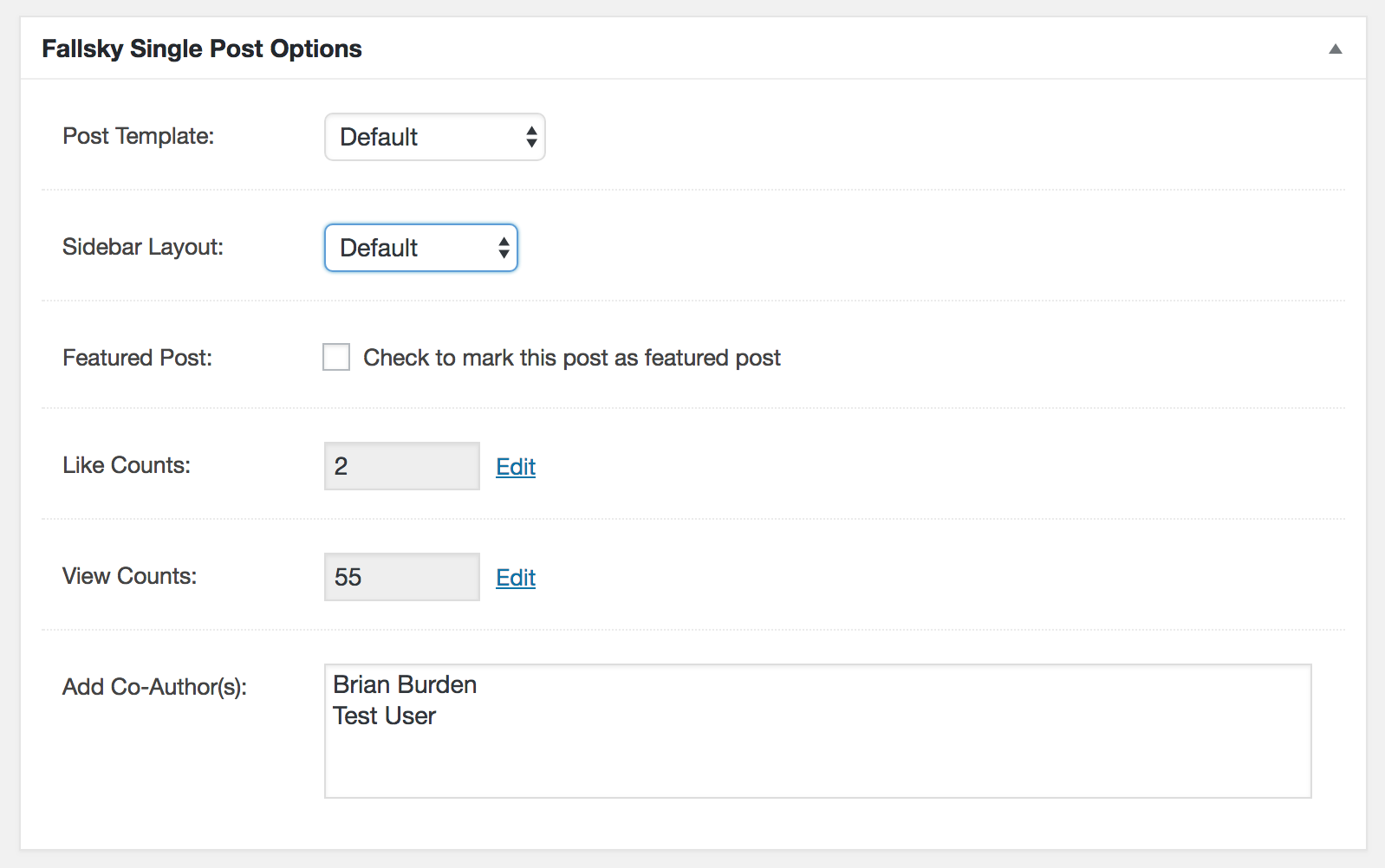Click Edit next to View Counts
The image size is (1385, 868).
pyautogui.click(x=515, y=577)
